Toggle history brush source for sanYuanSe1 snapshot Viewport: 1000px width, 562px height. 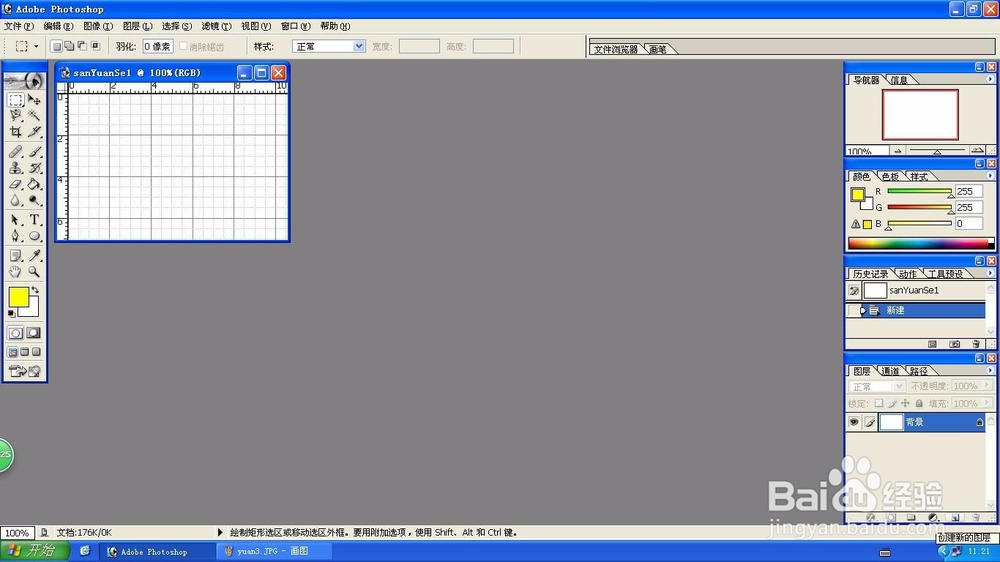(853, 290)
